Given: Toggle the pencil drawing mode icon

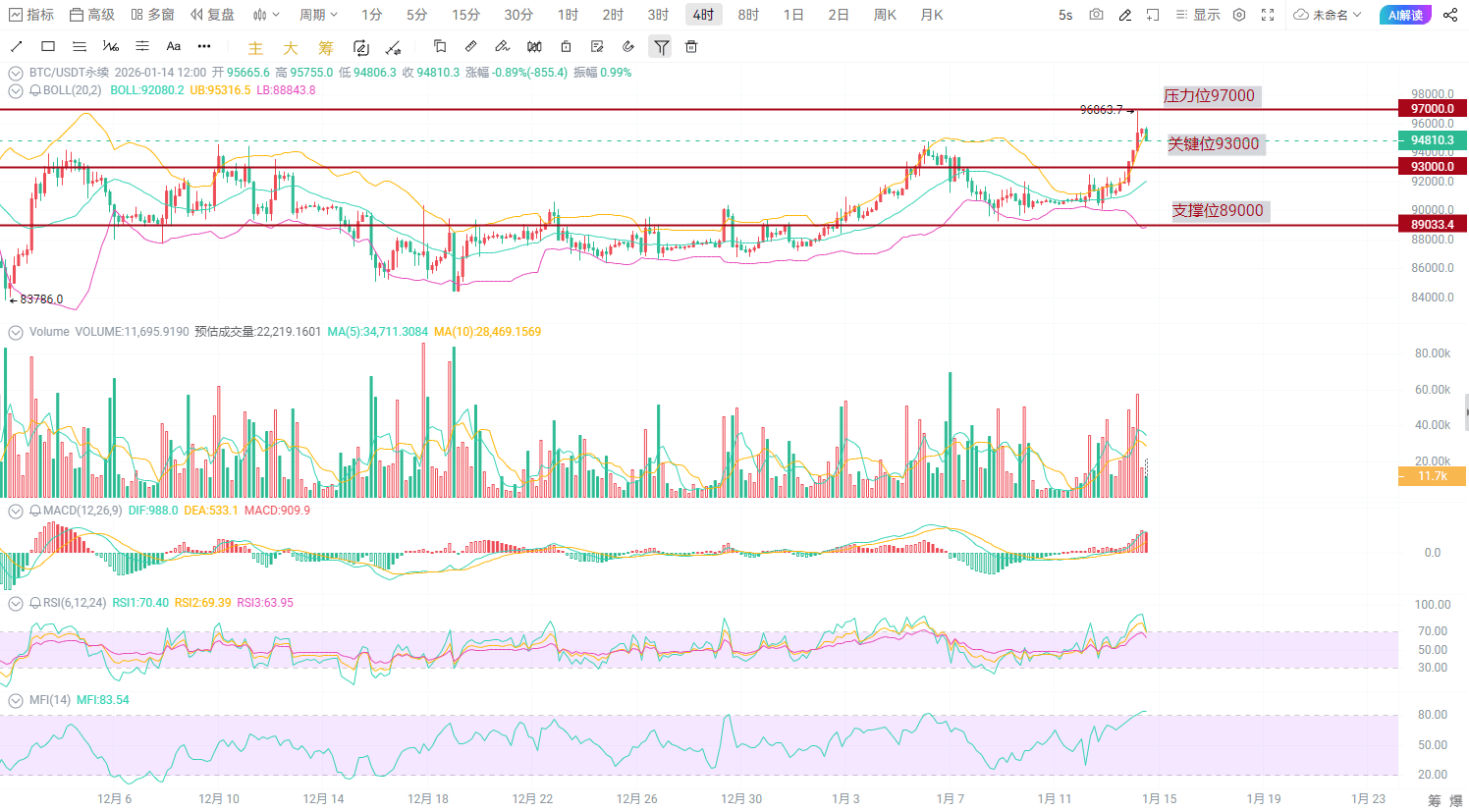Looking at the screenshot, I should coord(1125,15).
